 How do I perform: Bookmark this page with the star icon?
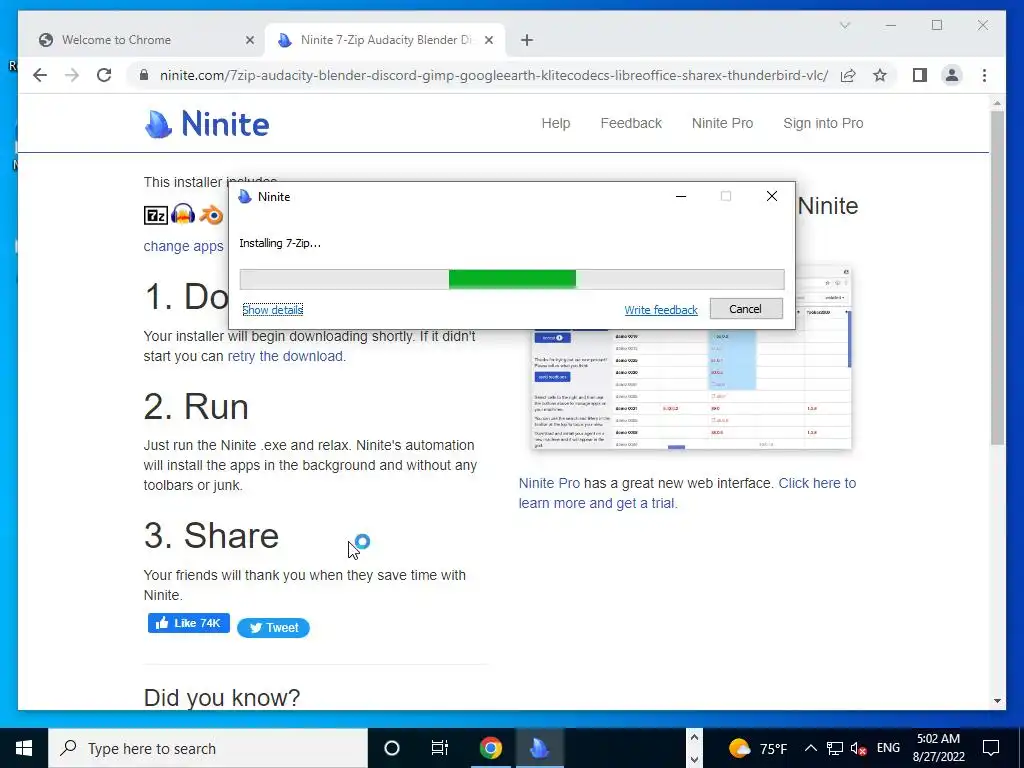pos(880,75)
